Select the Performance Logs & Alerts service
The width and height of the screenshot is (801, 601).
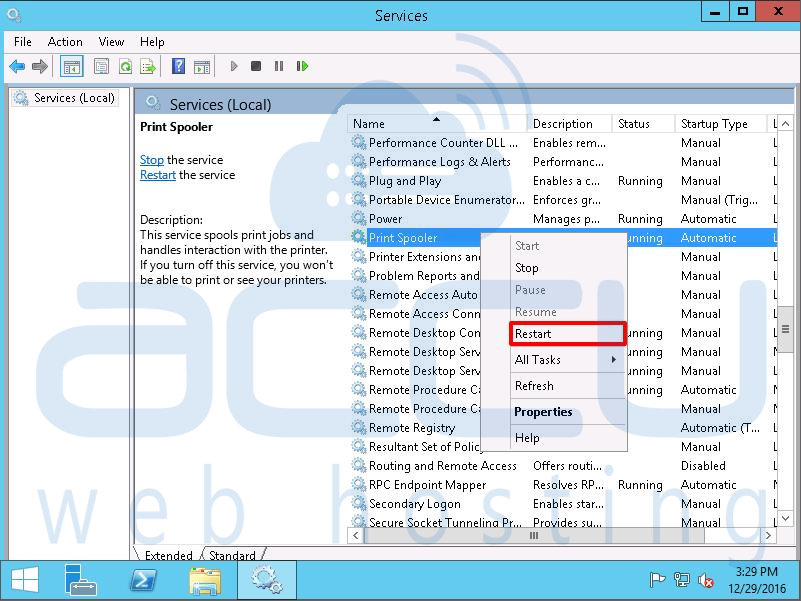563,162
